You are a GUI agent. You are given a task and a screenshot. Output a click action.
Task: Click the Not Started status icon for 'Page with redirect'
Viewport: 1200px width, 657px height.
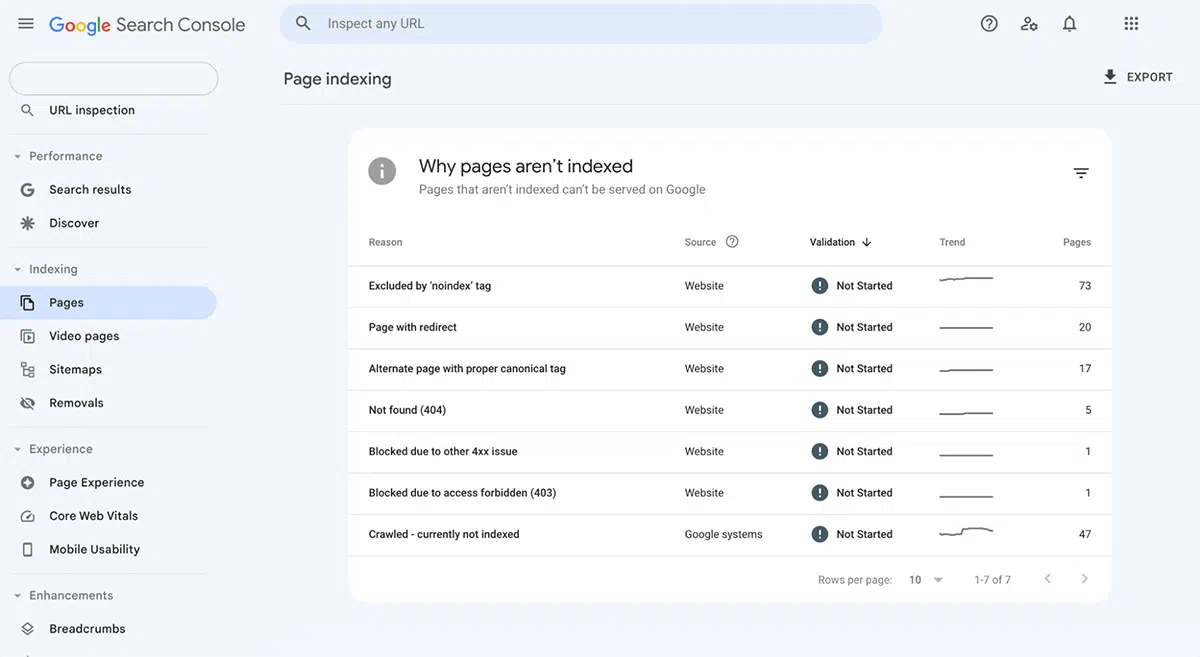tap(820, 327)
